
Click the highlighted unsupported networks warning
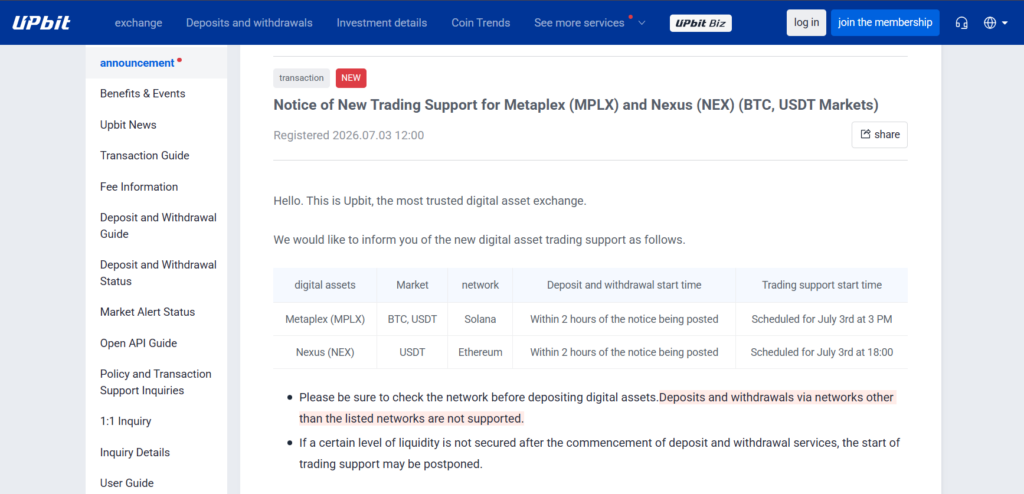coord(597,408)
